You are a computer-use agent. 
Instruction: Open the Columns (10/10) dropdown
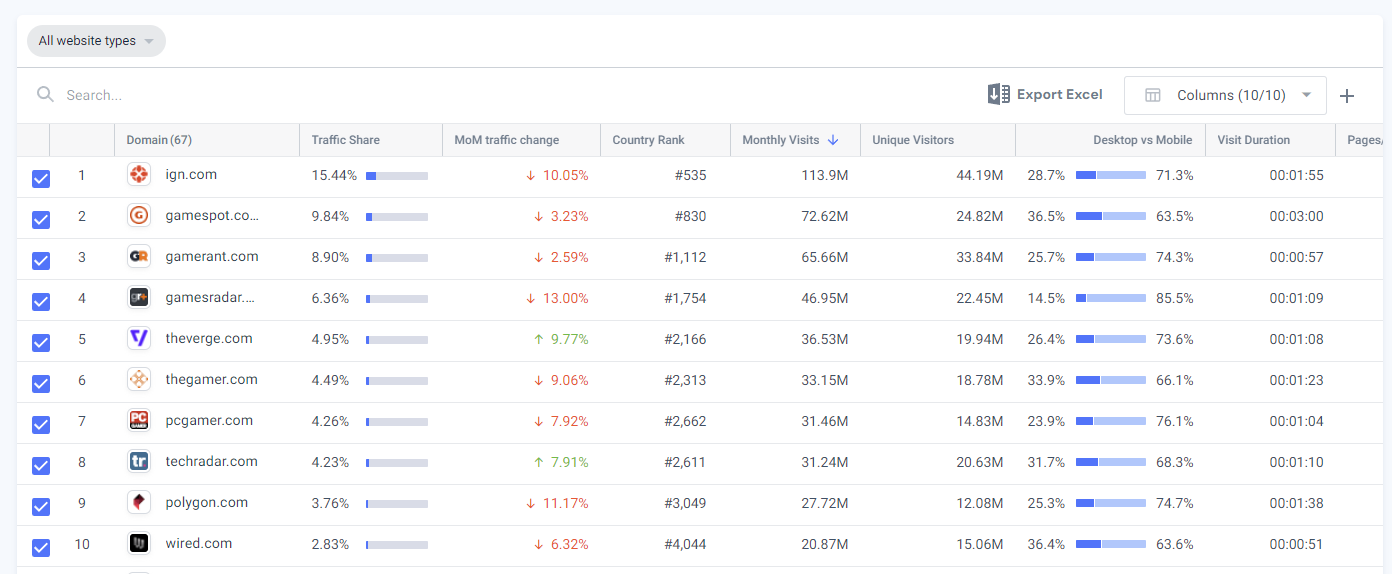coord(1225,95)
